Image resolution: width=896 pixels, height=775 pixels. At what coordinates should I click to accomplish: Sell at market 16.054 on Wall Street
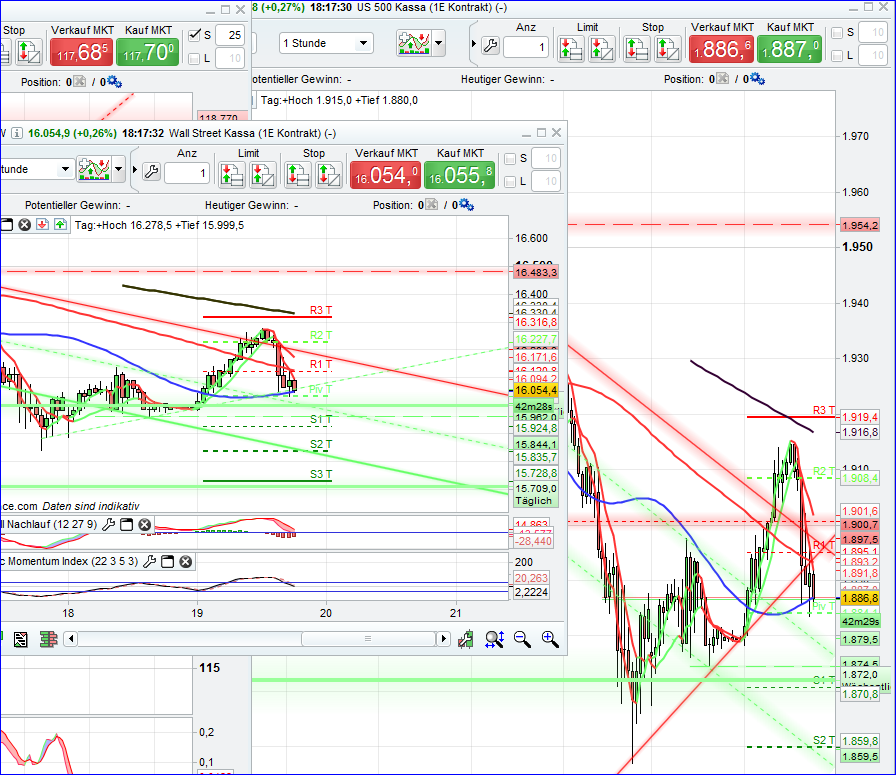click(385, 174)
